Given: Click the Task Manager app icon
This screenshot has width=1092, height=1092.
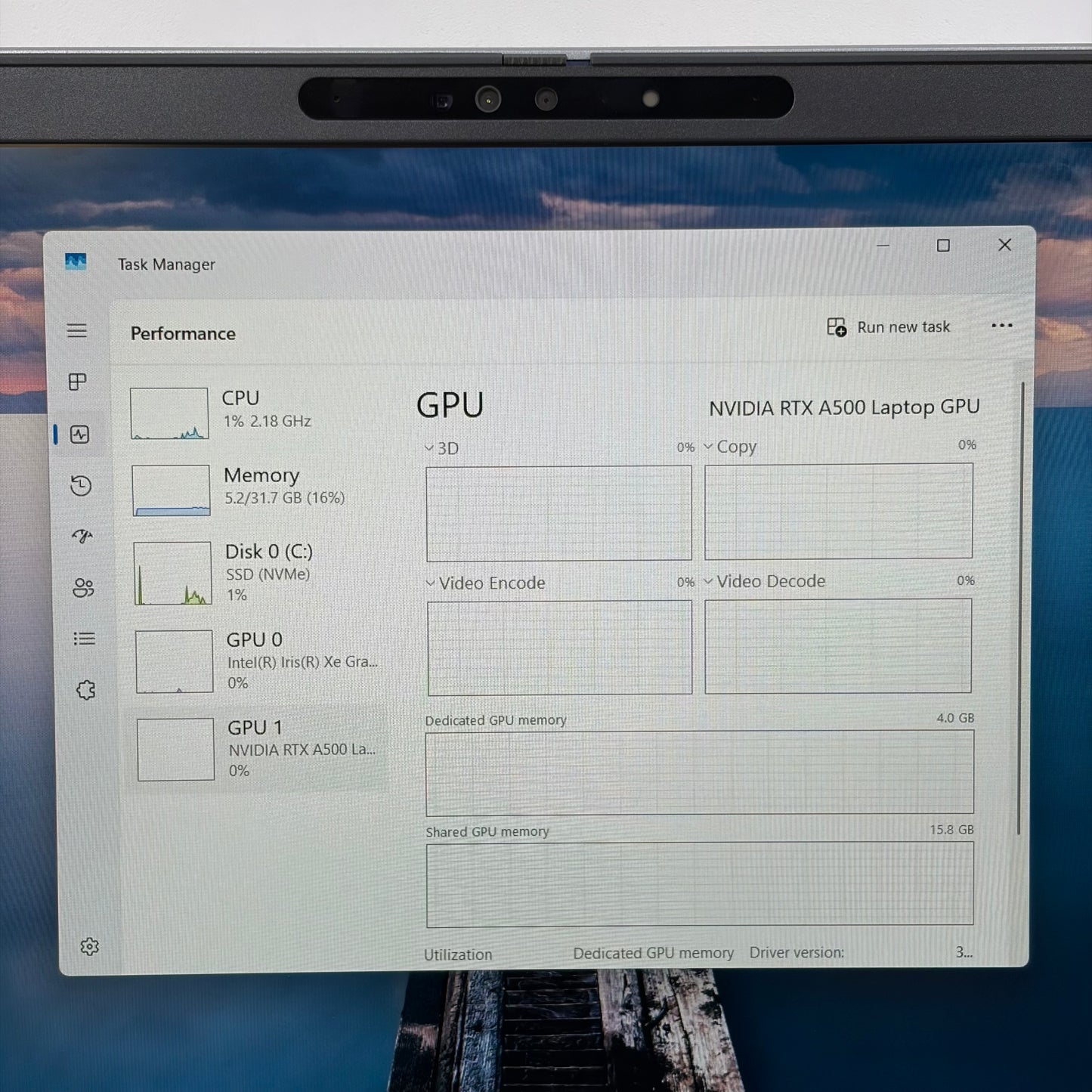Looking at the screenshot, I should point(76,262).
